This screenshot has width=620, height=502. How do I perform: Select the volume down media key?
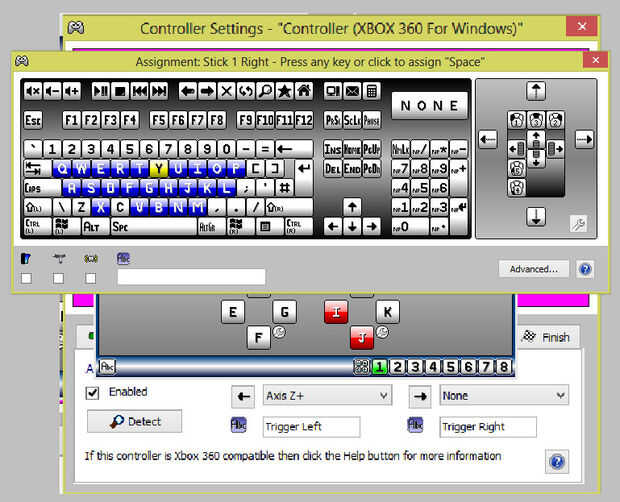(x=52, y=91)
